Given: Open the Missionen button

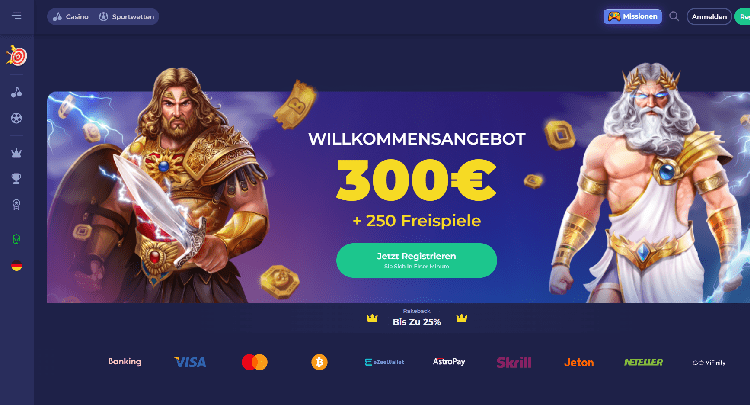Looking at the screenshot, I should 633,17.
